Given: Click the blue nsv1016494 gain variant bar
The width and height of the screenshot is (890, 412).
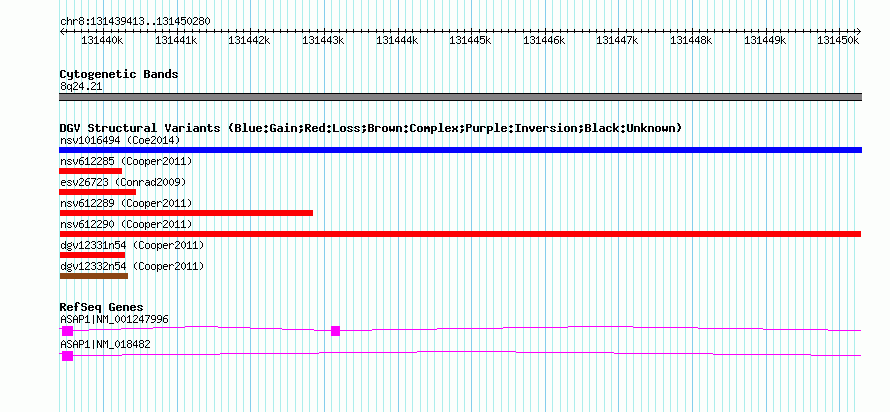Looking at the screenshot, I should pyautogui.click(x=460, y=150).
